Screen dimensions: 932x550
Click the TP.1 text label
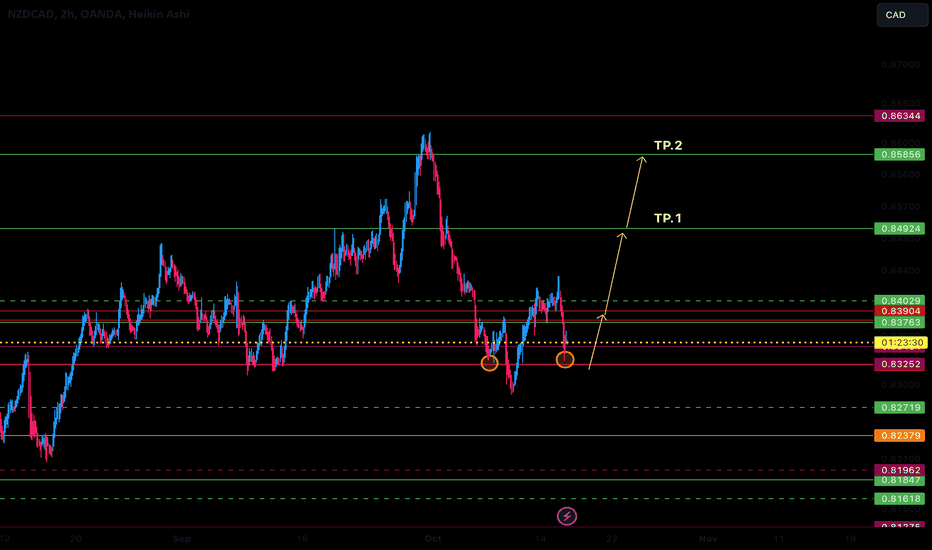coord(667,218)
